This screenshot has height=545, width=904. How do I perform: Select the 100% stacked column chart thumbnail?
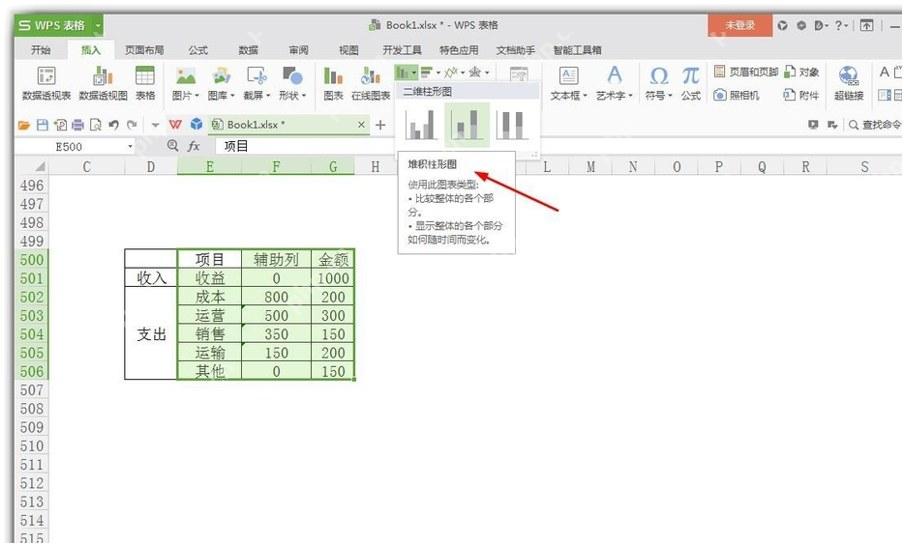point(512,125)
